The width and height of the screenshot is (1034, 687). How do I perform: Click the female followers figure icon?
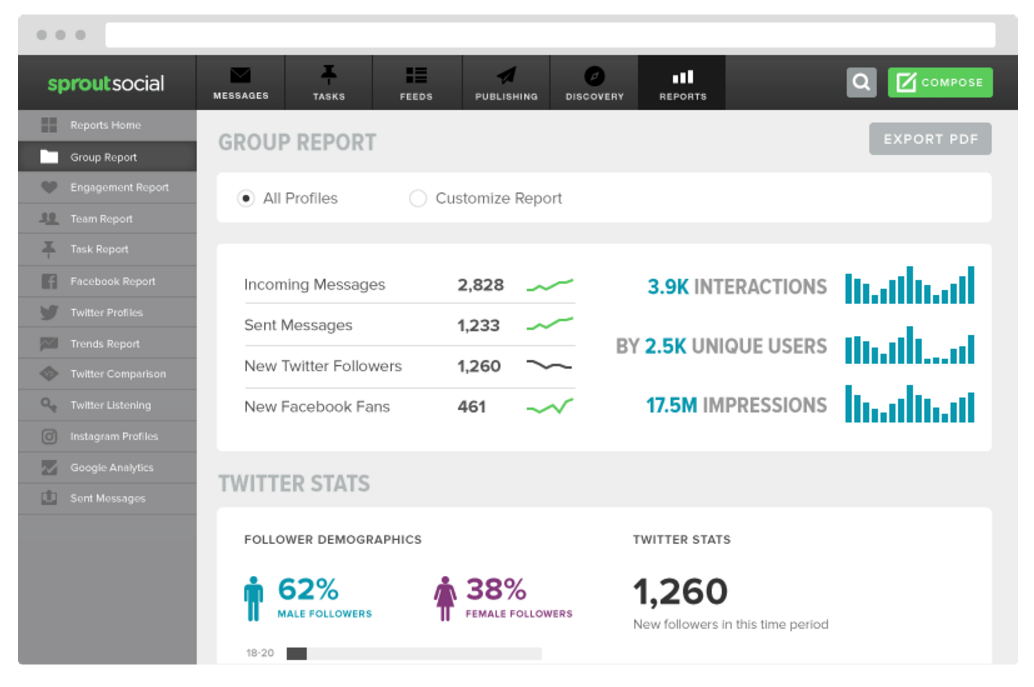point(445,599)
